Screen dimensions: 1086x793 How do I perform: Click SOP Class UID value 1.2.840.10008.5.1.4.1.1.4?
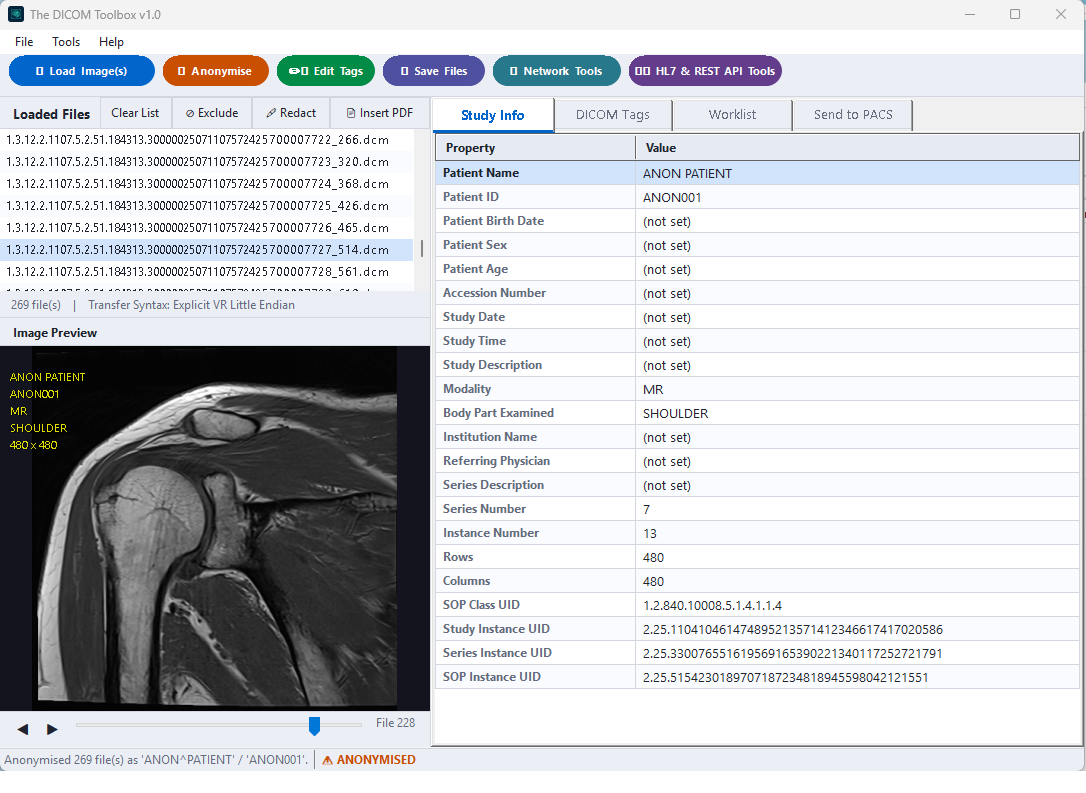(x=712, y=605)
